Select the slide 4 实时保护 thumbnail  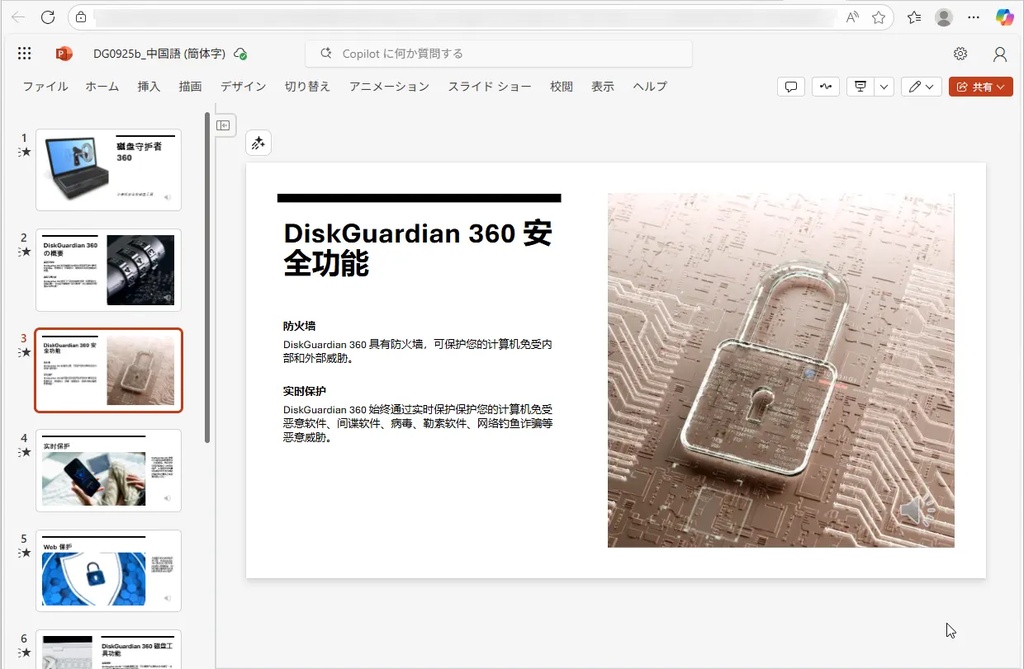pos(108,470)
